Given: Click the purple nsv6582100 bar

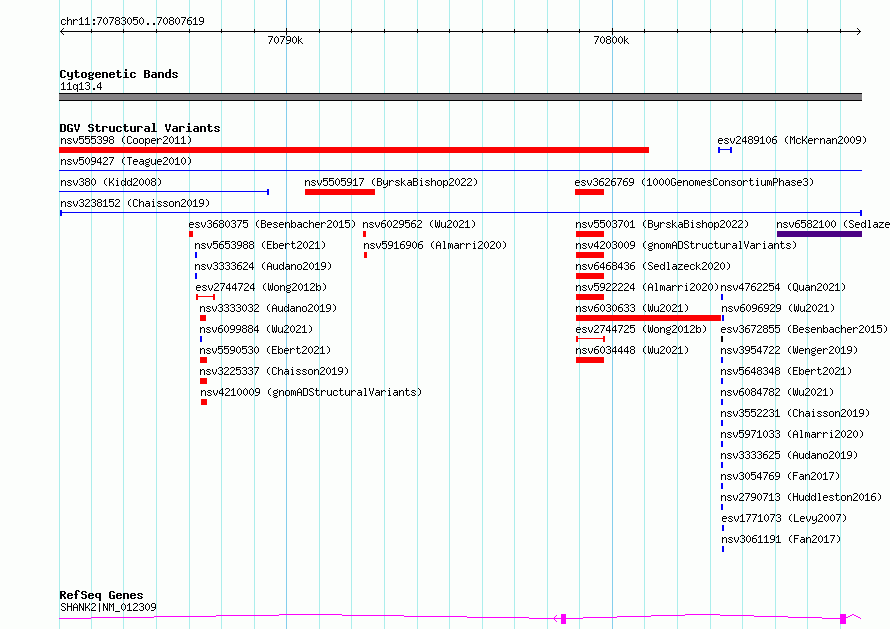Looking at the screenshot, I should [x=819, y=234].
